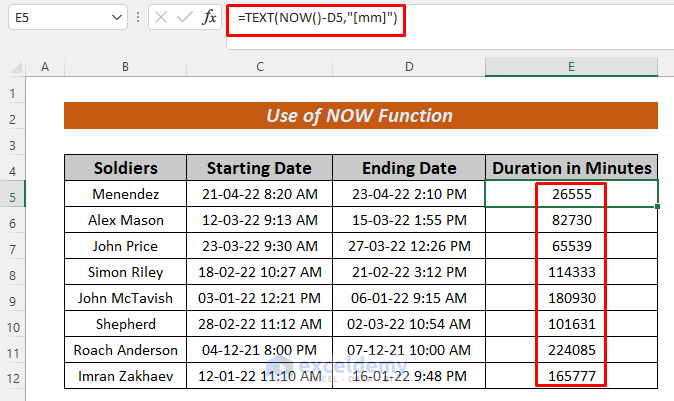Select the cell containing 'Alex Mason'
Viewport: 674px width, 401px height.
point(126,220)
